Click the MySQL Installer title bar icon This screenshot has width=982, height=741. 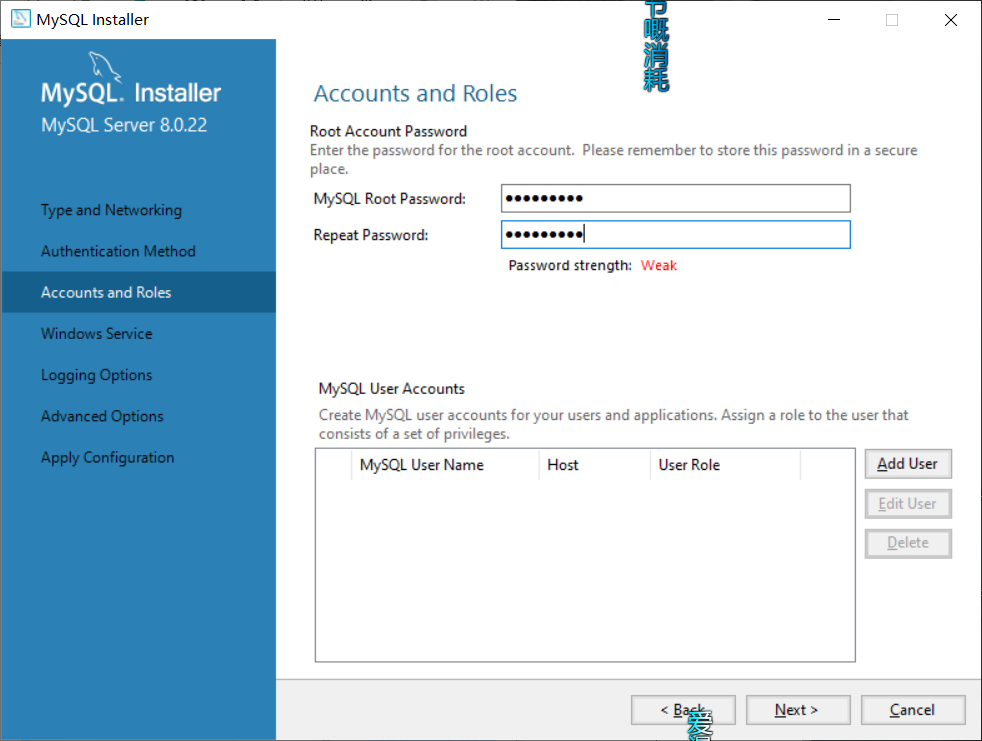21,19
